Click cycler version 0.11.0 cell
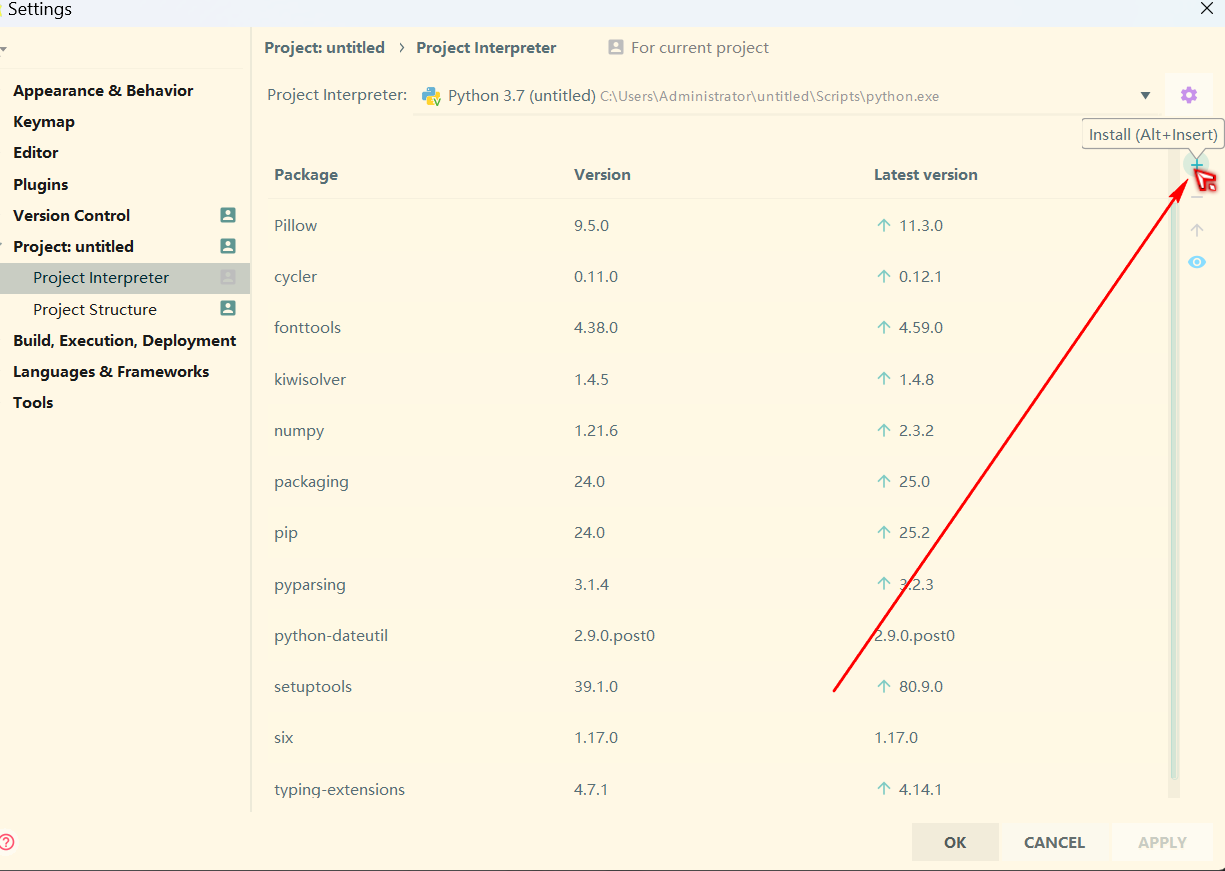1225x871 pixels. tap(596, 276)
